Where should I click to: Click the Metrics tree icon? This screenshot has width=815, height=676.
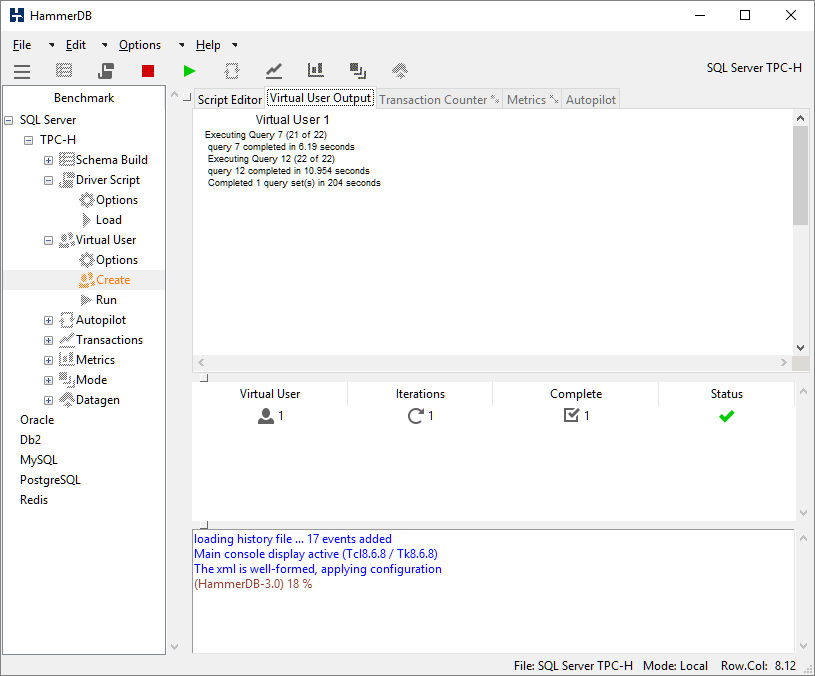click(67, 360)
